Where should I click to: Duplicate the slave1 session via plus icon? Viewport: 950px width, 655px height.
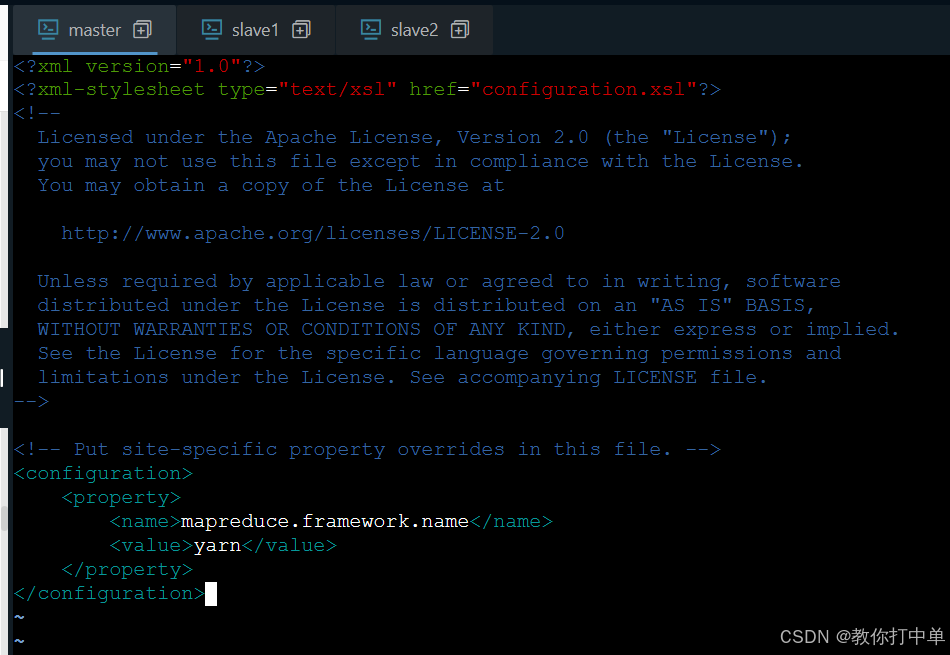(301, 29)
